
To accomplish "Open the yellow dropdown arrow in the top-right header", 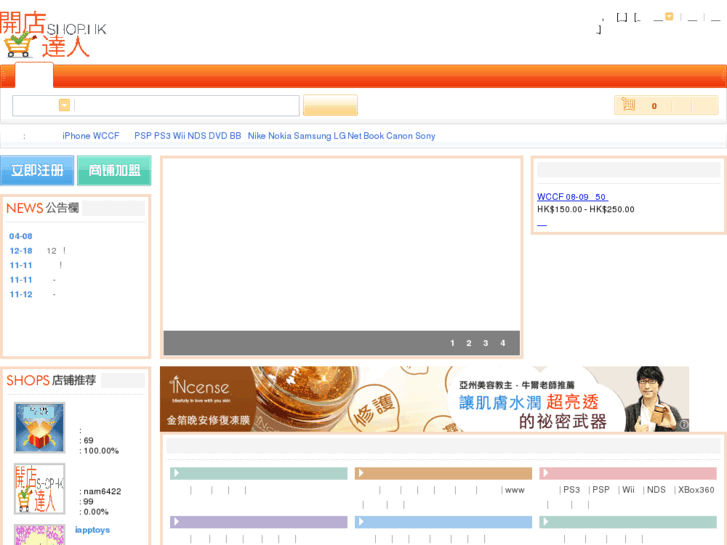I will tap(669, 17).
